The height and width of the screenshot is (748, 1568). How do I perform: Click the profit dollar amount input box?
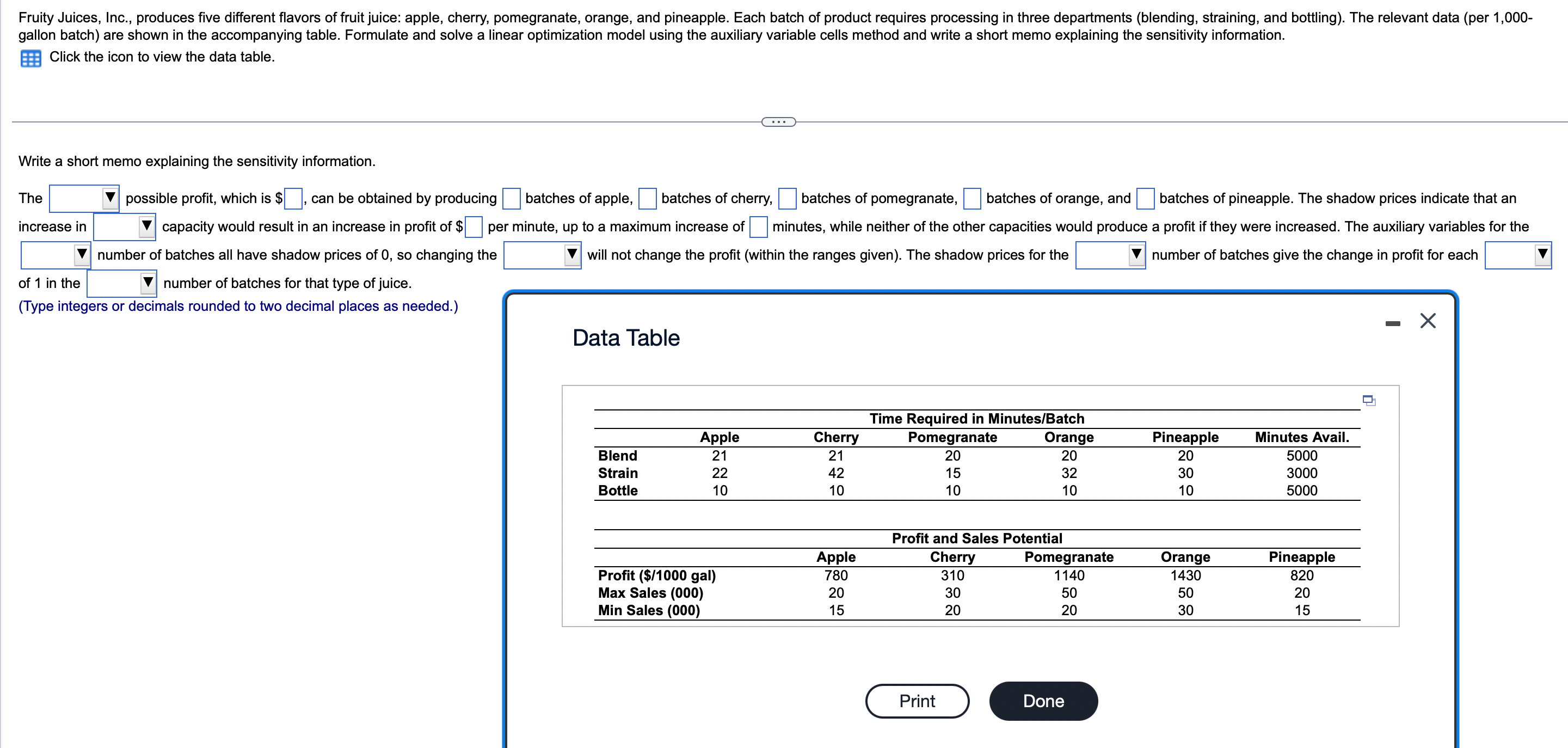coord(293,199)
